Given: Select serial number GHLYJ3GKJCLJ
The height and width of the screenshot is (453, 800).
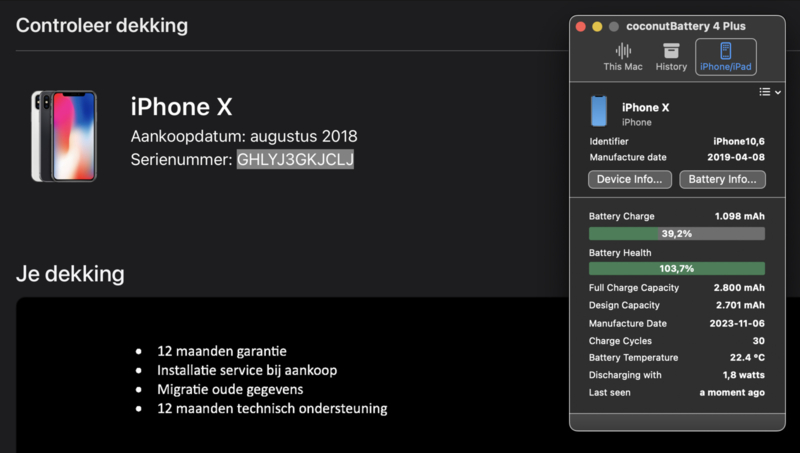Looking at the screenshot, I should coord(295,159).
